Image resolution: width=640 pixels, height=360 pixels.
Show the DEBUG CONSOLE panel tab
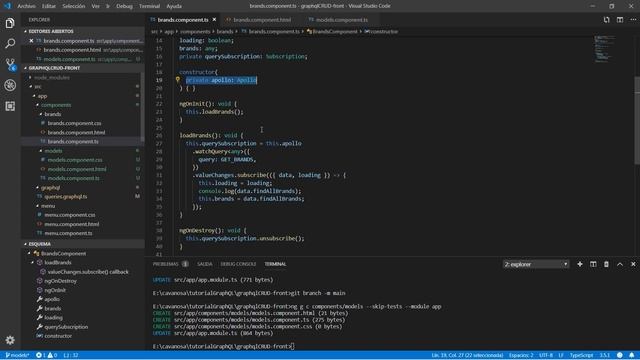(x=238, y=264)
